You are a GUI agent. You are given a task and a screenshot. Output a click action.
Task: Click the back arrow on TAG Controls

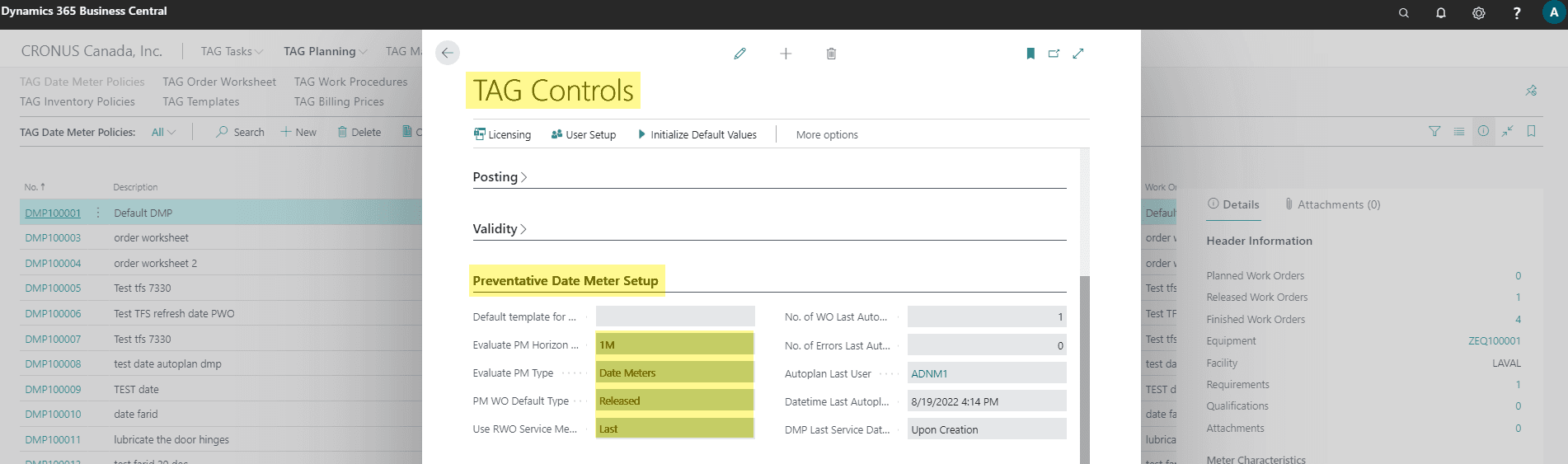pyautogui.click(x=447, y=53)
